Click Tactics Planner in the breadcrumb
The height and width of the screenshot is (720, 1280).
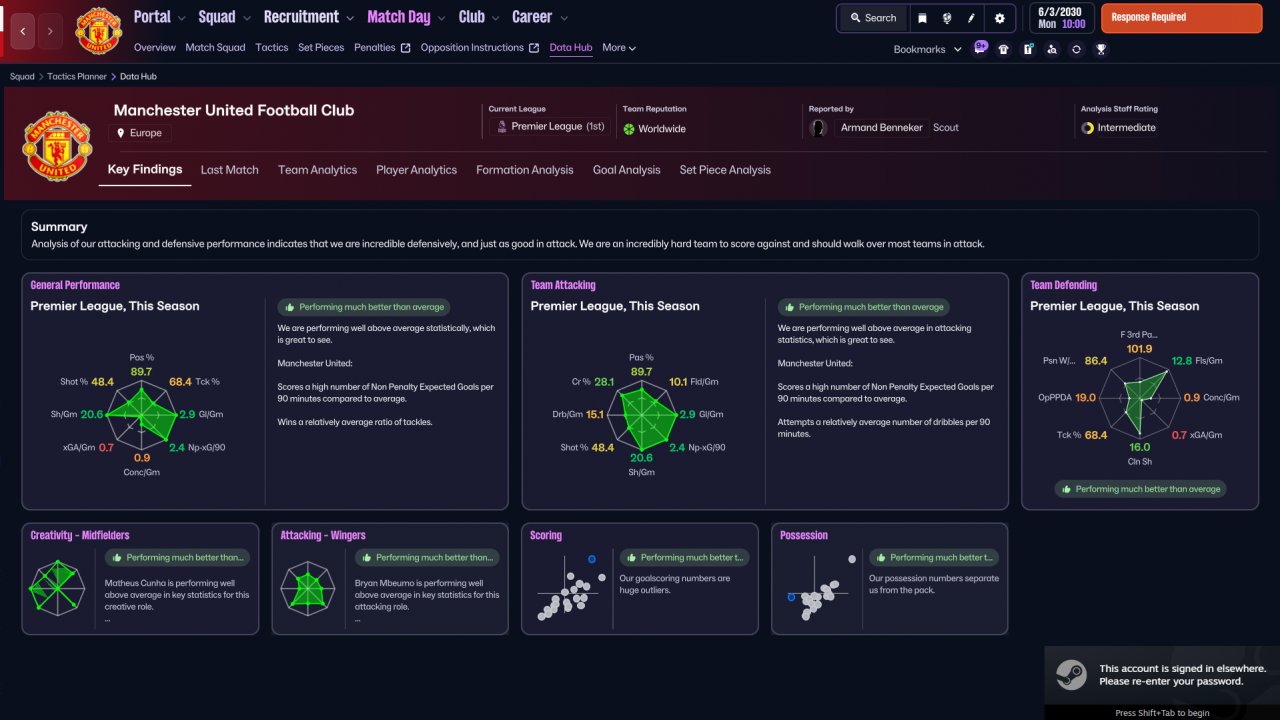coord(78,76)
